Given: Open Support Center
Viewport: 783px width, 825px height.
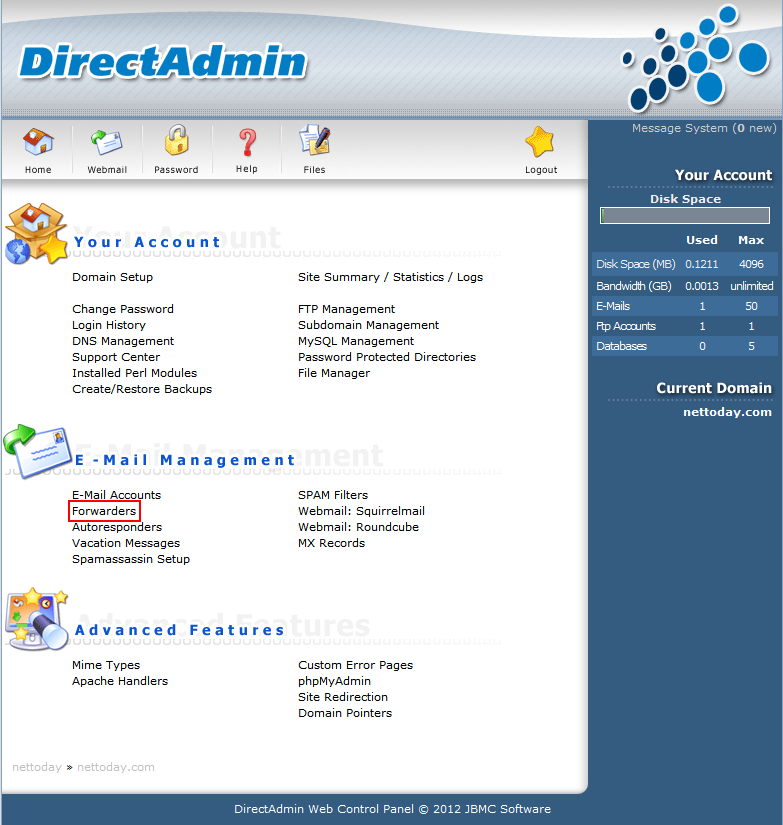Looking at the screenshot, I should 116,357.
